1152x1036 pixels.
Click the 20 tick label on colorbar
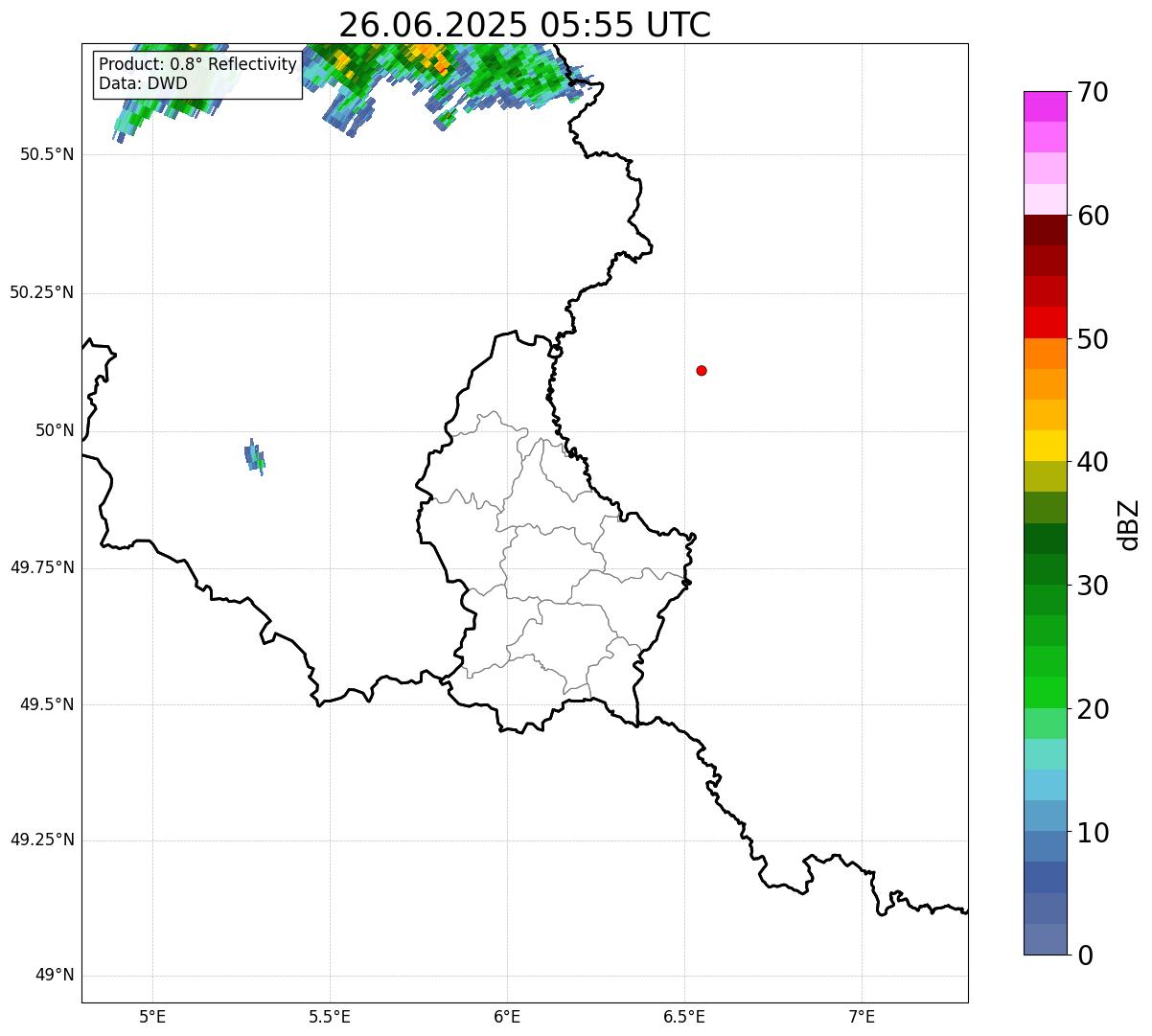(x=1092, y=709)
